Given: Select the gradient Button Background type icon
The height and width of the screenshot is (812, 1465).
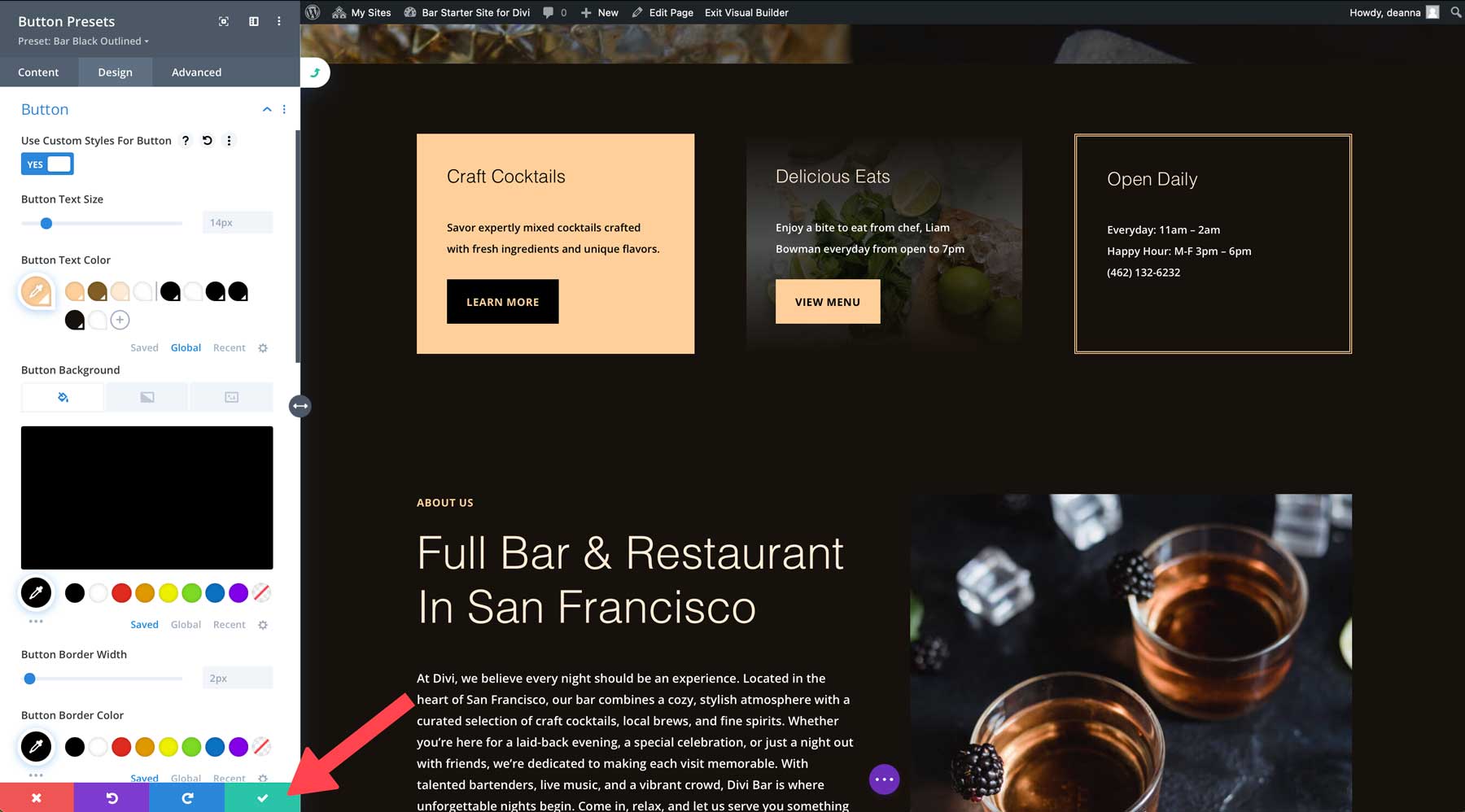Looking at the screenshot, I should 146,397.
